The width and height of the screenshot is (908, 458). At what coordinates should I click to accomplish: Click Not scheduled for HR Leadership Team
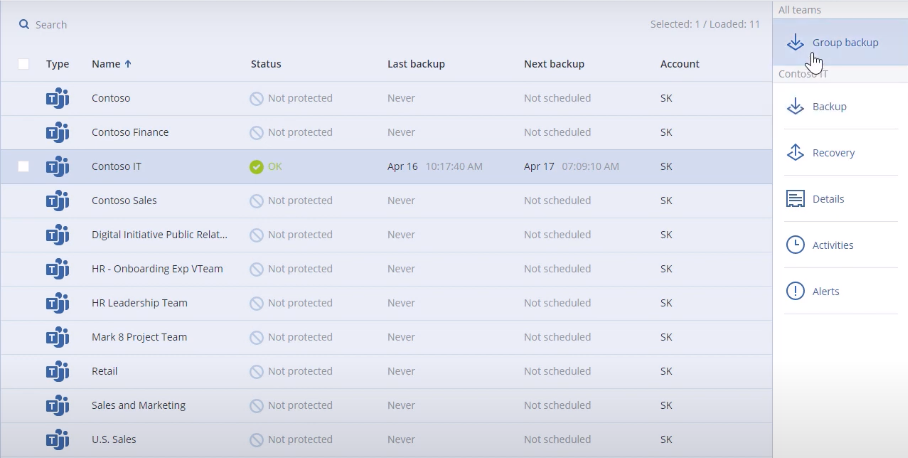point(557,303)
